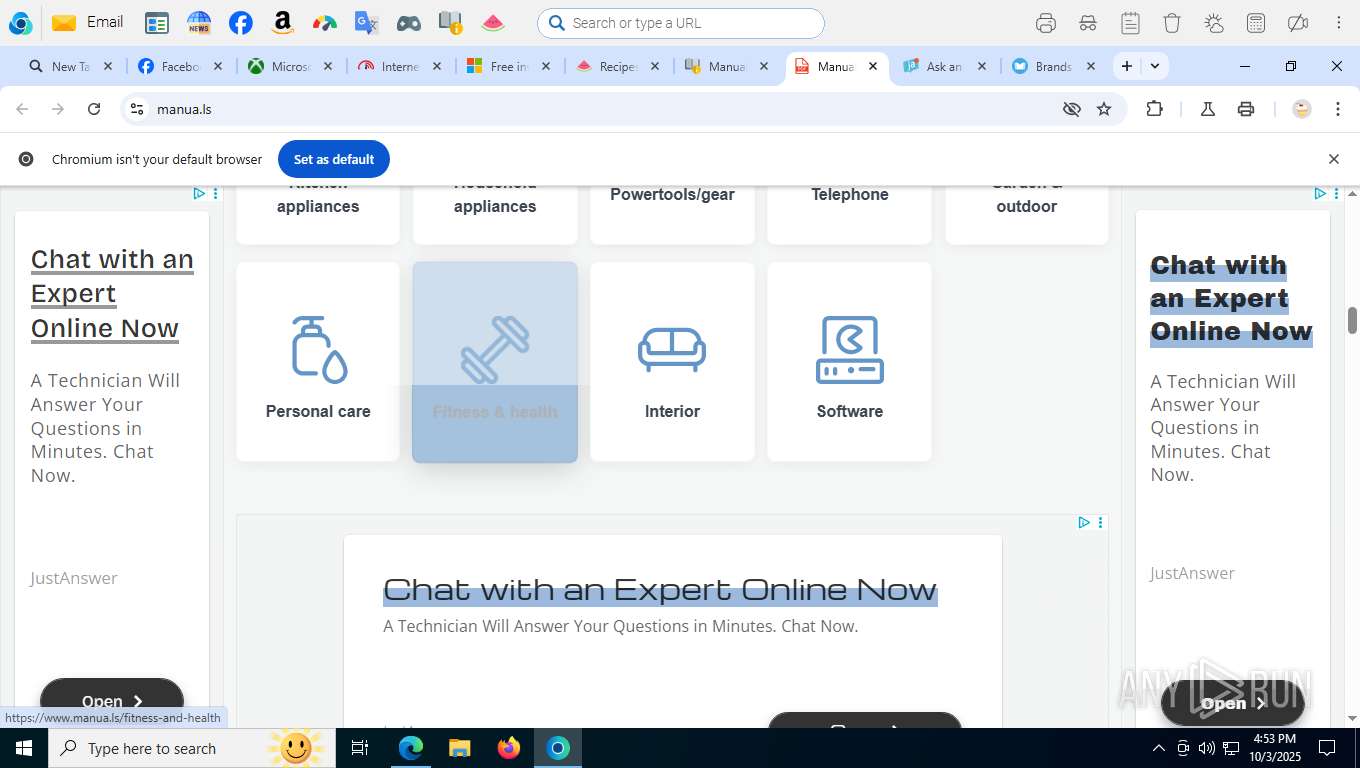Open the Personal care category

coord(318,362)
